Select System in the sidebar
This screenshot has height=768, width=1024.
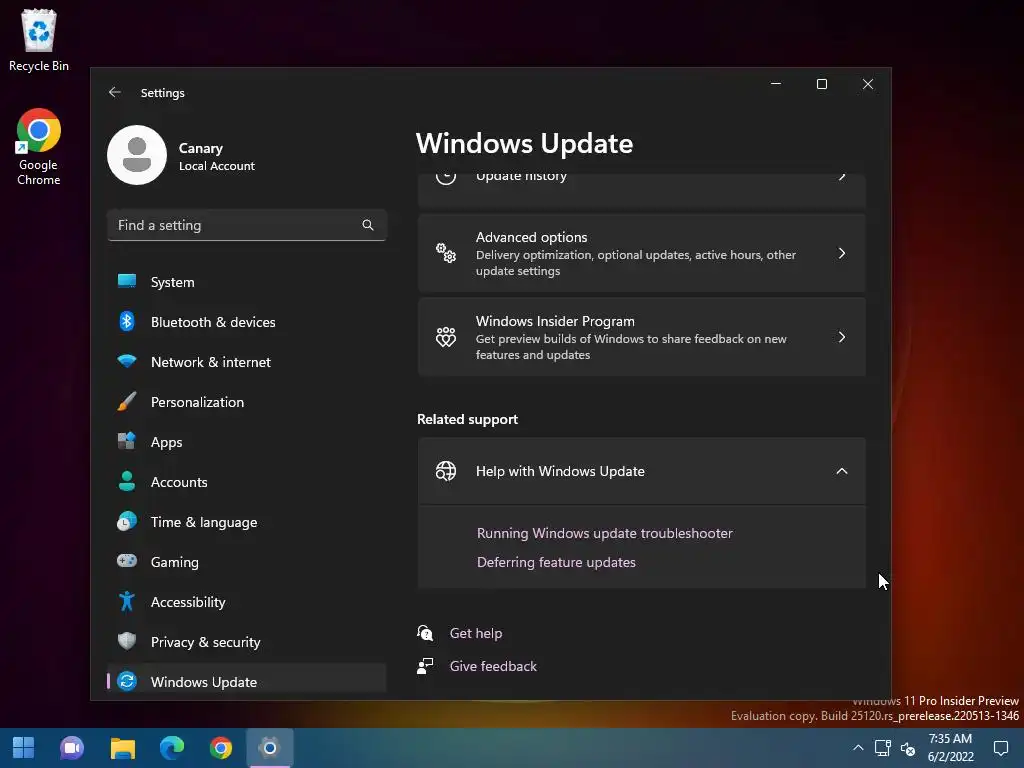click(x=247, y=281)
